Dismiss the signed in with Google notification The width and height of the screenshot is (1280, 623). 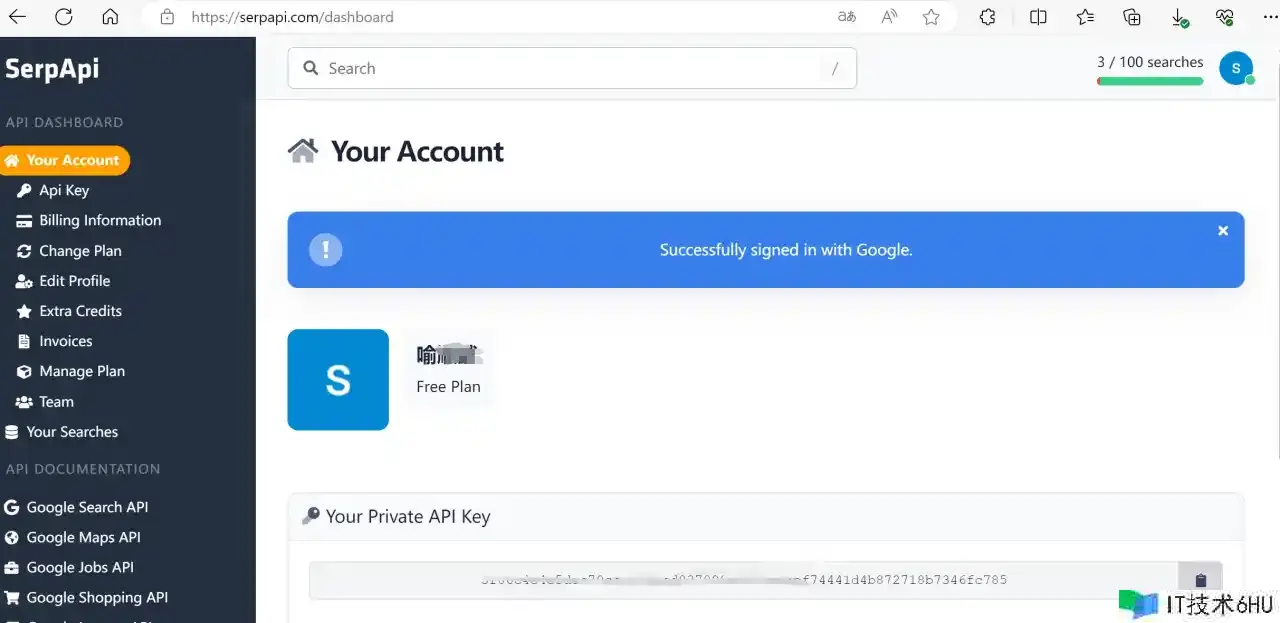[x=1222, y=231]
